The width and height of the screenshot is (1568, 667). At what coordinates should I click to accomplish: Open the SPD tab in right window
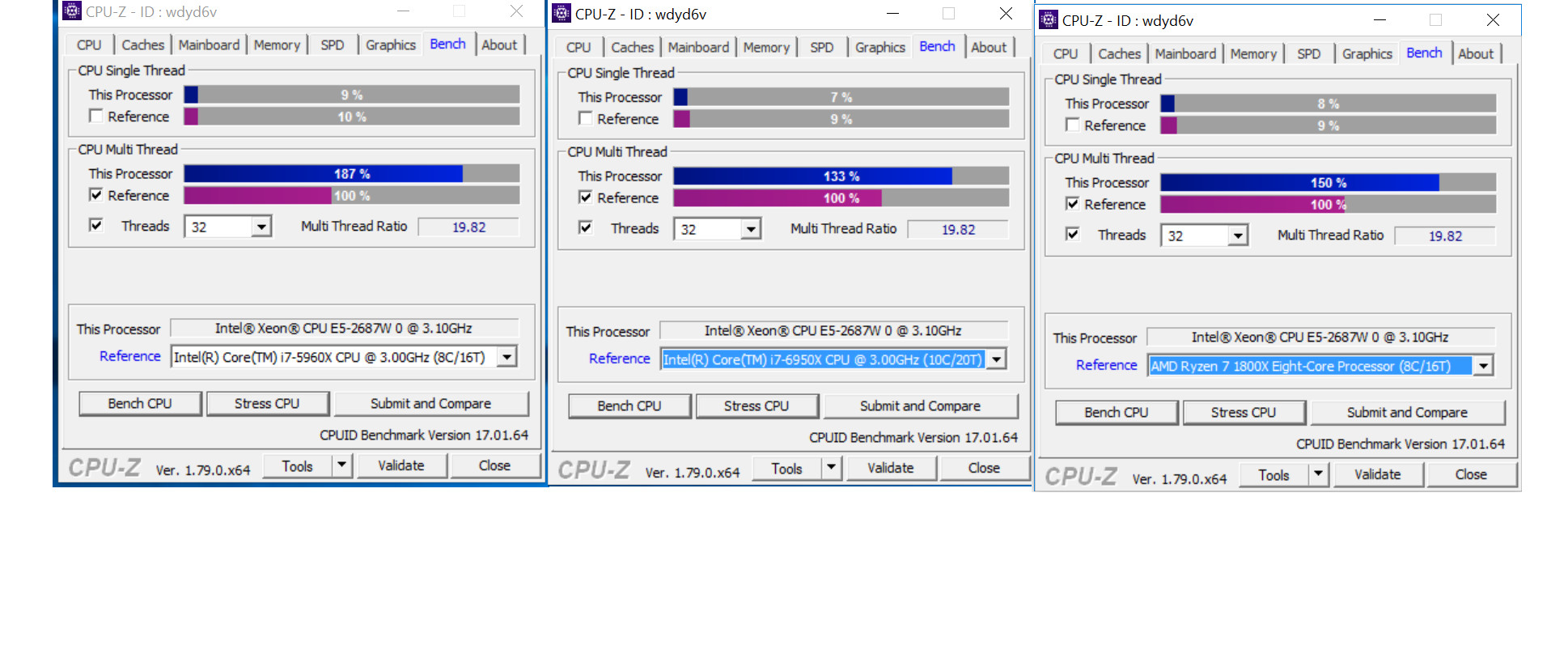point(1308,54)
